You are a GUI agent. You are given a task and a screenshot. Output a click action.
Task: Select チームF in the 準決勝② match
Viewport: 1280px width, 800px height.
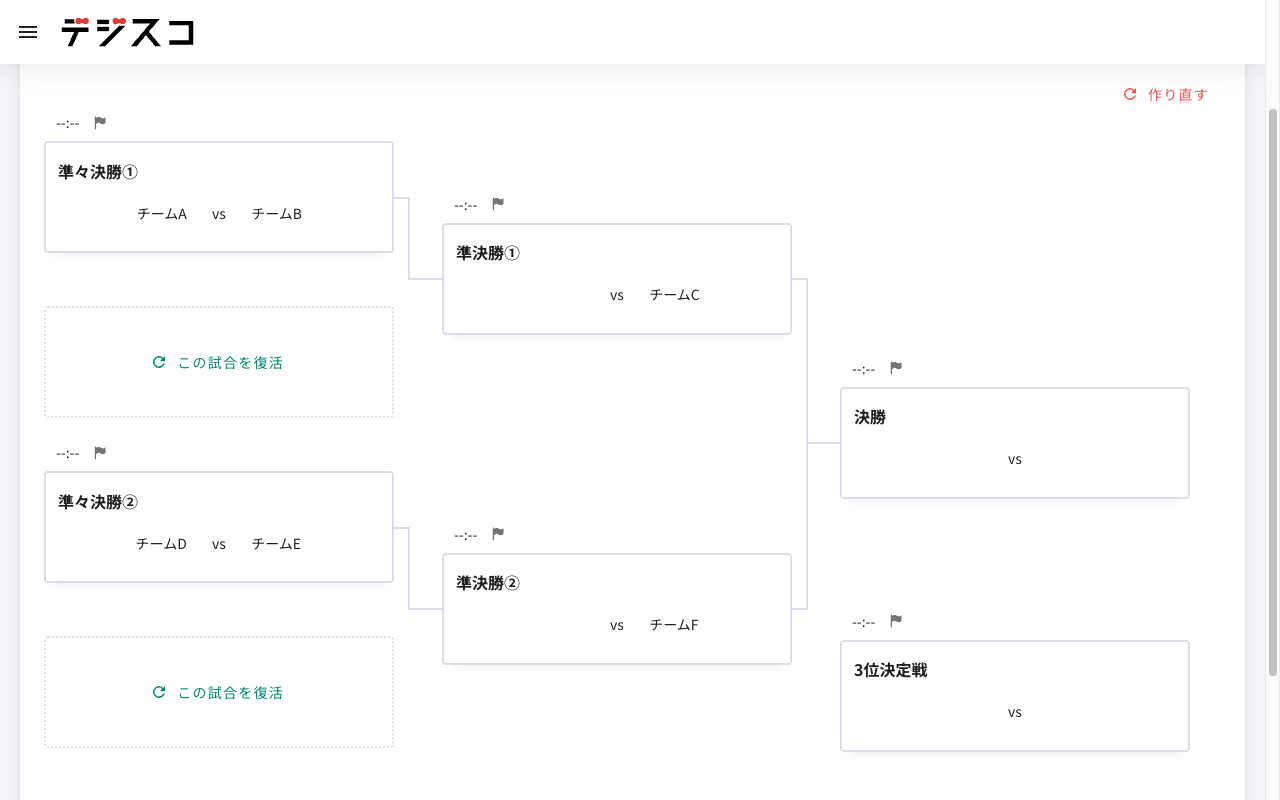click(673, 624)
